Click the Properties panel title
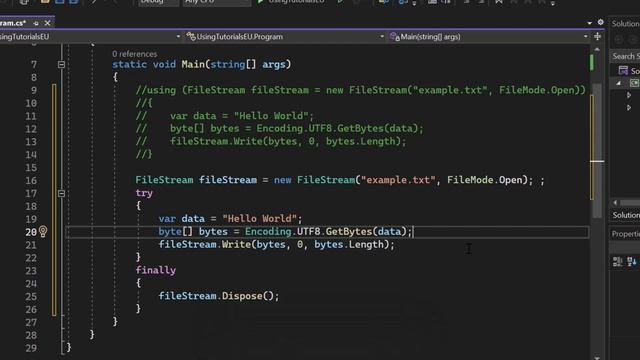Image resolution: width=640 pixels, height=360 pixels. 626,234
